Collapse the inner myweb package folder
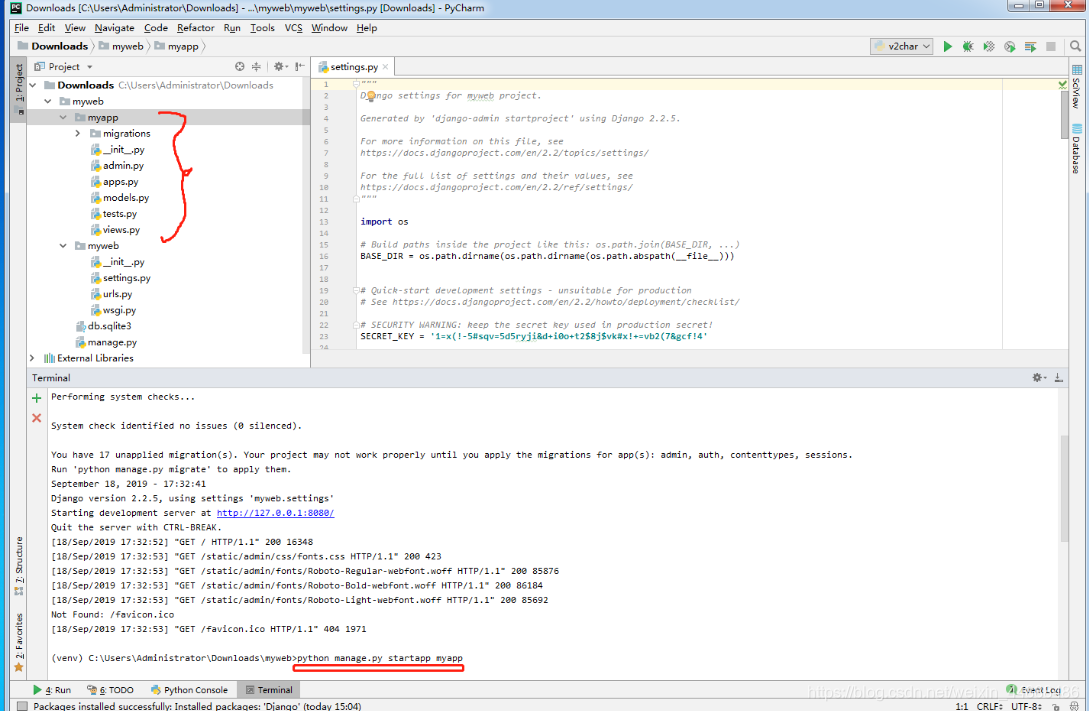The width and height of the screenshot is (1089, 711). tap(63, 246)
